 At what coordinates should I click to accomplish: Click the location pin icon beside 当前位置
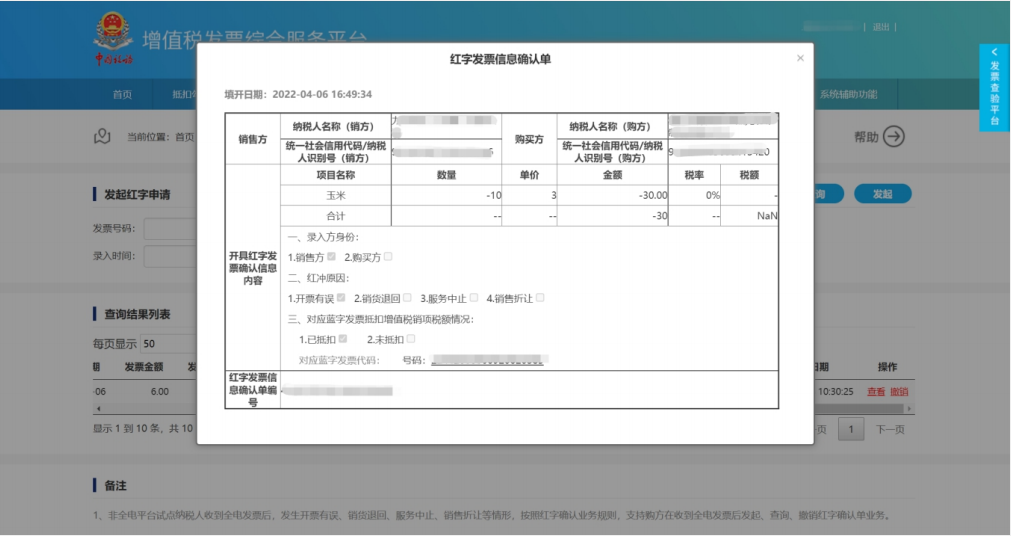tap(102, 136)
